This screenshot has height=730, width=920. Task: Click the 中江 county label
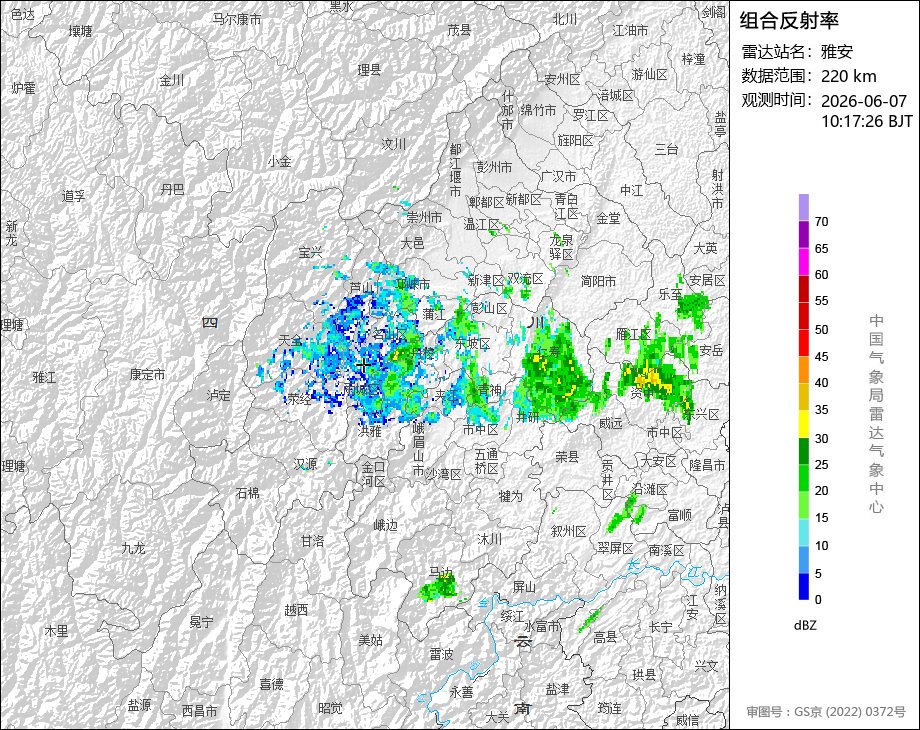[x=632, y=191]
